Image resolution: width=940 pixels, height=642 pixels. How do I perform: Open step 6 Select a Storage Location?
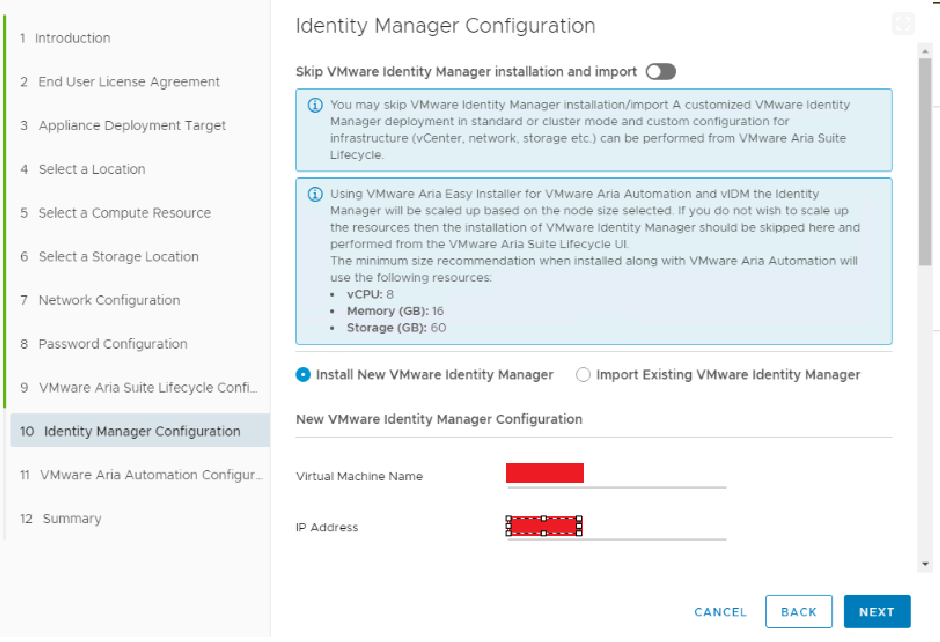109,257
